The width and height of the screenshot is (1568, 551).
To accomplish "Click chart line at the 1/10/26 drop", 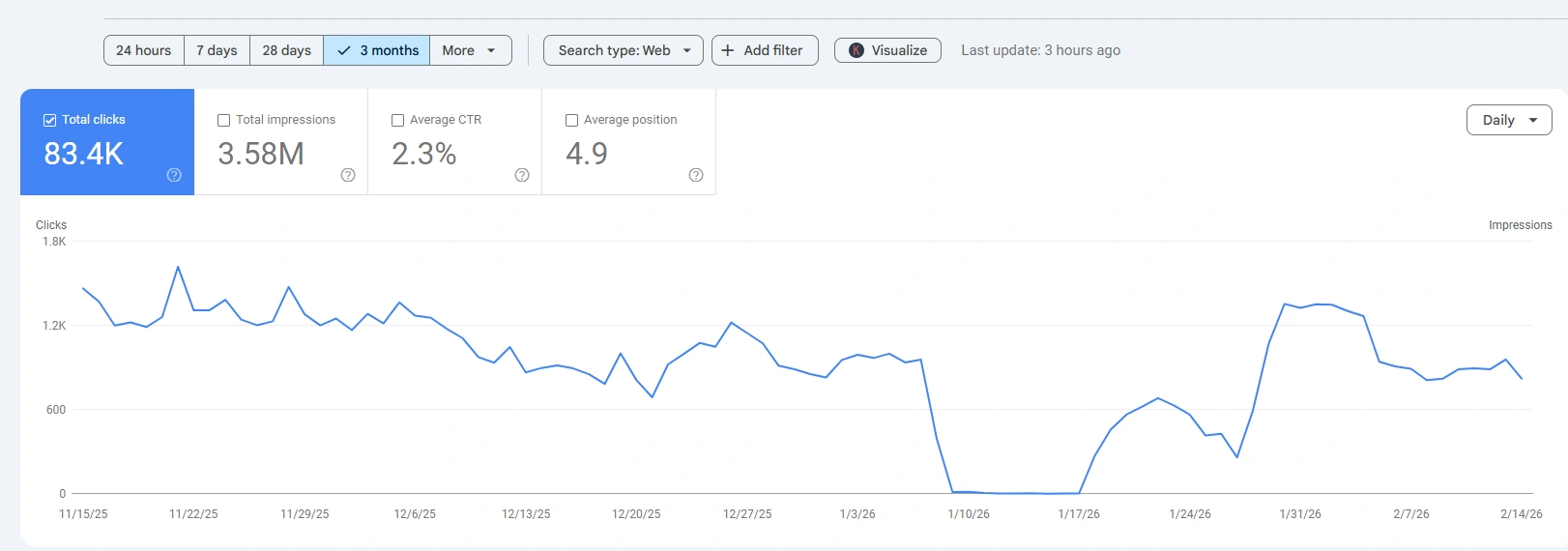I will tap(953, 492).
